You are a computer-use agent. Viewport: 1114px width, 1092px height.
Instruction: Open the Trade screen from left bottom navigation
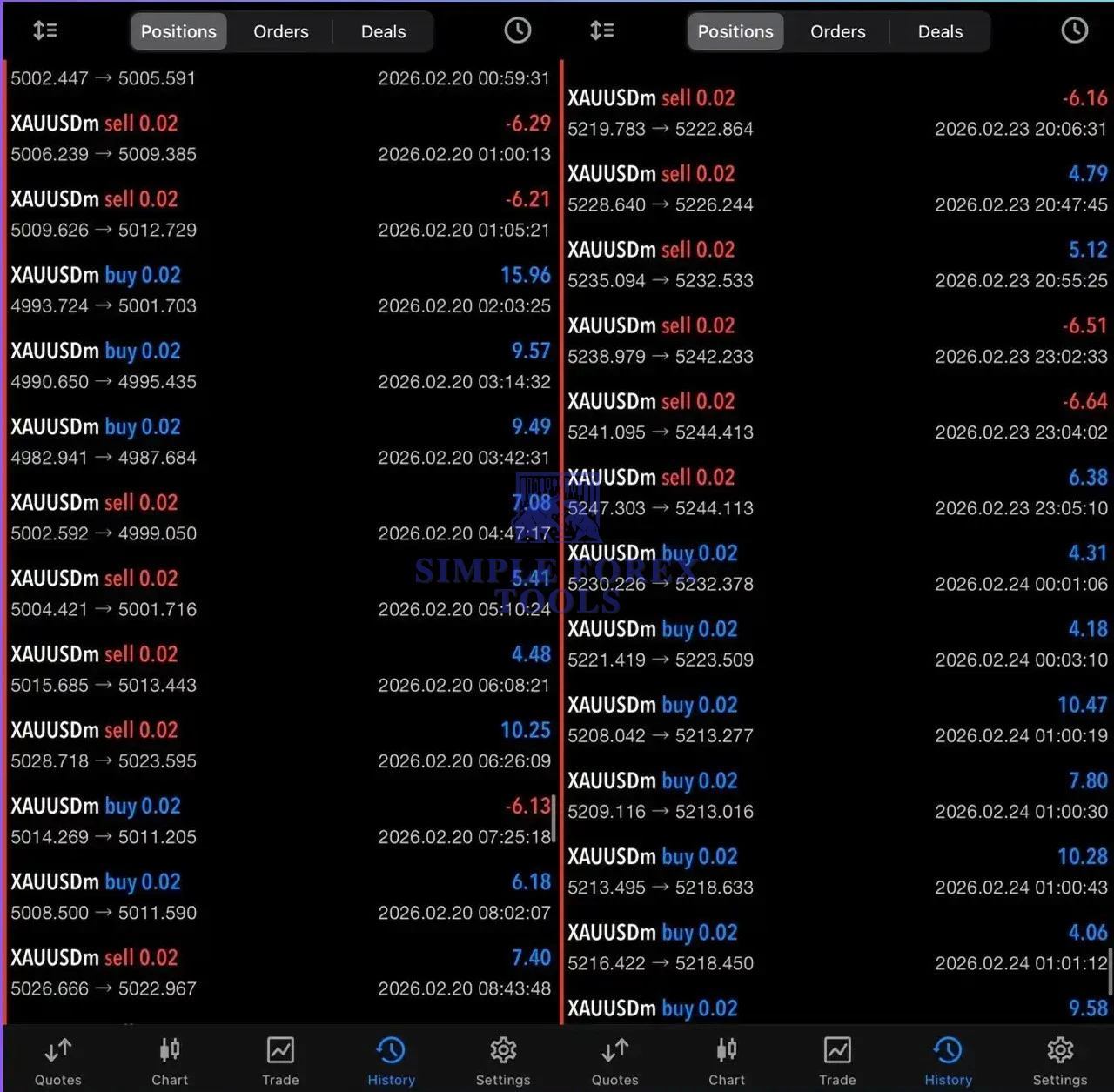[x=280, y=1057]
